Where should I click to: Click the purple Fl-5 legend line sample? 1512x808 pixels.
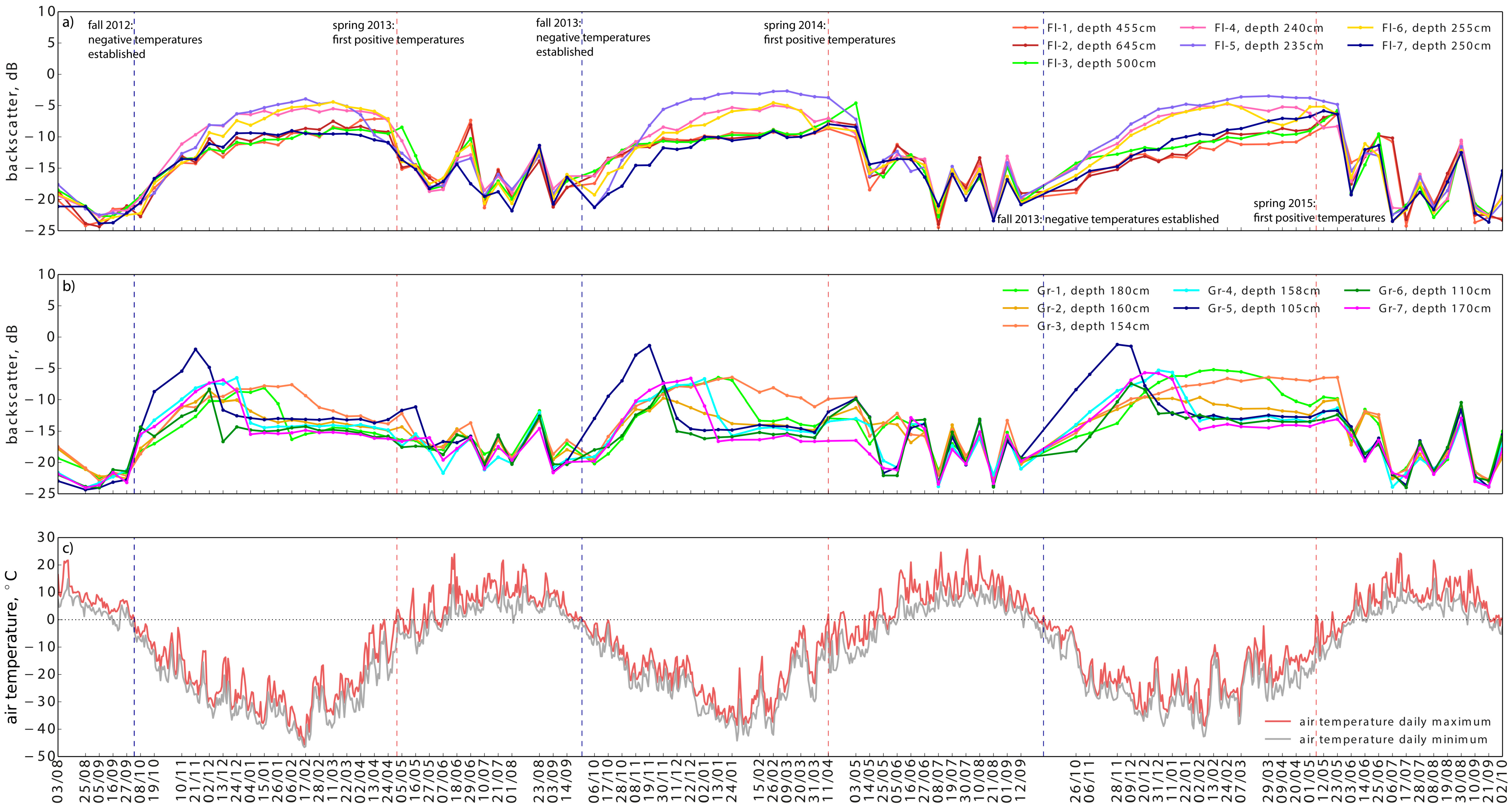[1193, 45]
